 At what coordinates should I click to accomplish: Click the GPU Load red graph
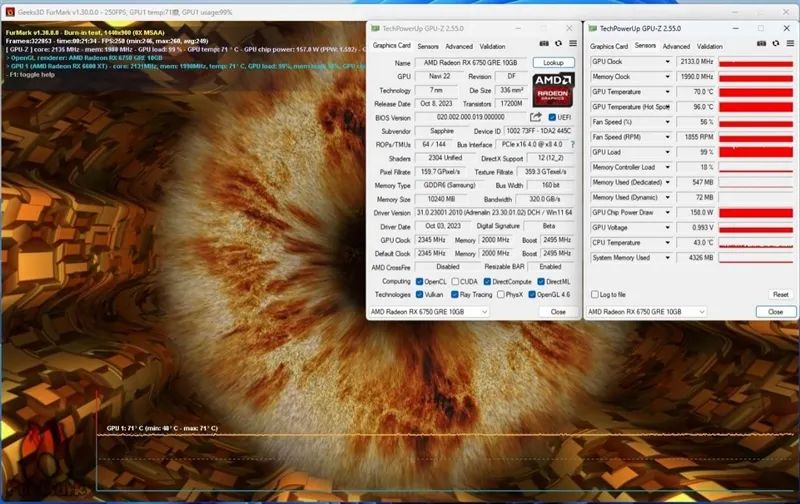(x=756, y=152)
